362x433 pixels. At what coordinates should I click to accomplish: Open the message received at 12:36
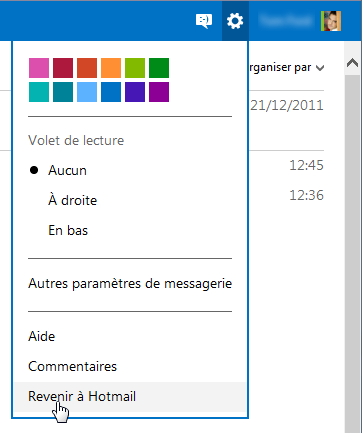(x=306, y=195)
